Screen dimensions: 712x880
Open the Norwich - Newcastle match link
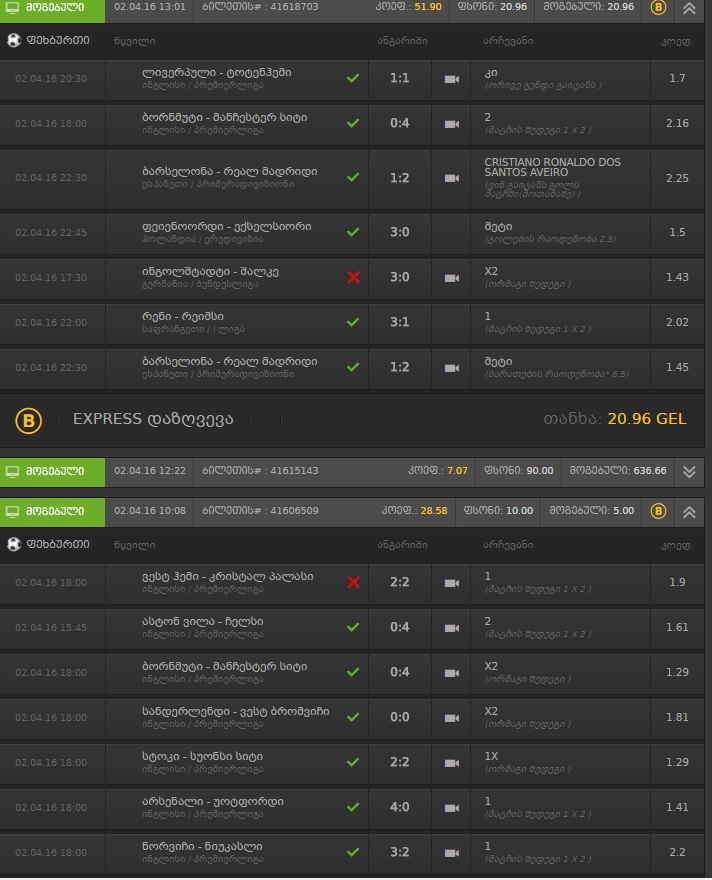tap(202, 846)
